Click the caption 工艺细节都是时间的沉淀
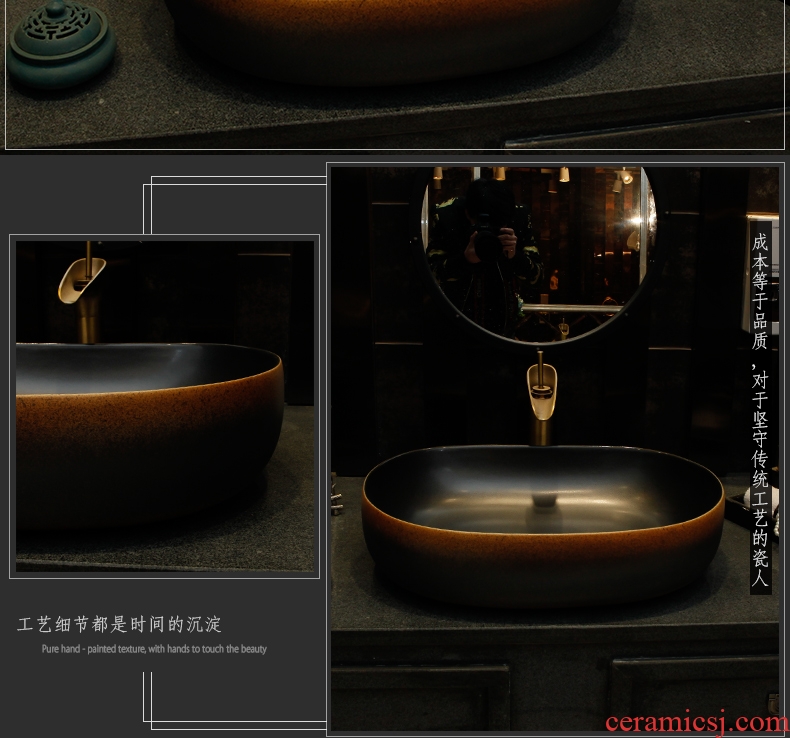 (119, 625)
